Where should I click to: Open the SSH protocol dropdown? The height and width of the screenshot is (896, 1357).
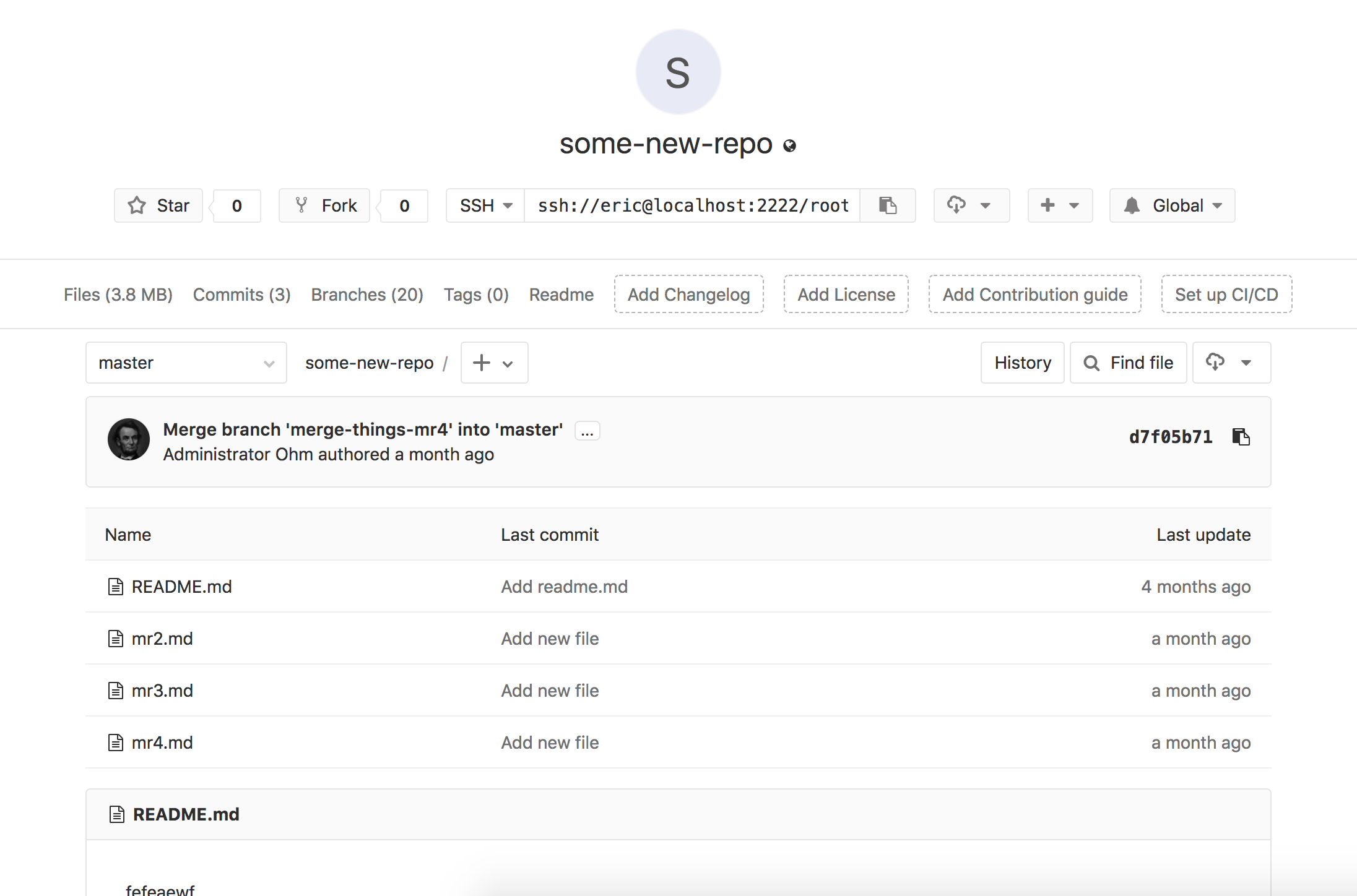point(485,205)
